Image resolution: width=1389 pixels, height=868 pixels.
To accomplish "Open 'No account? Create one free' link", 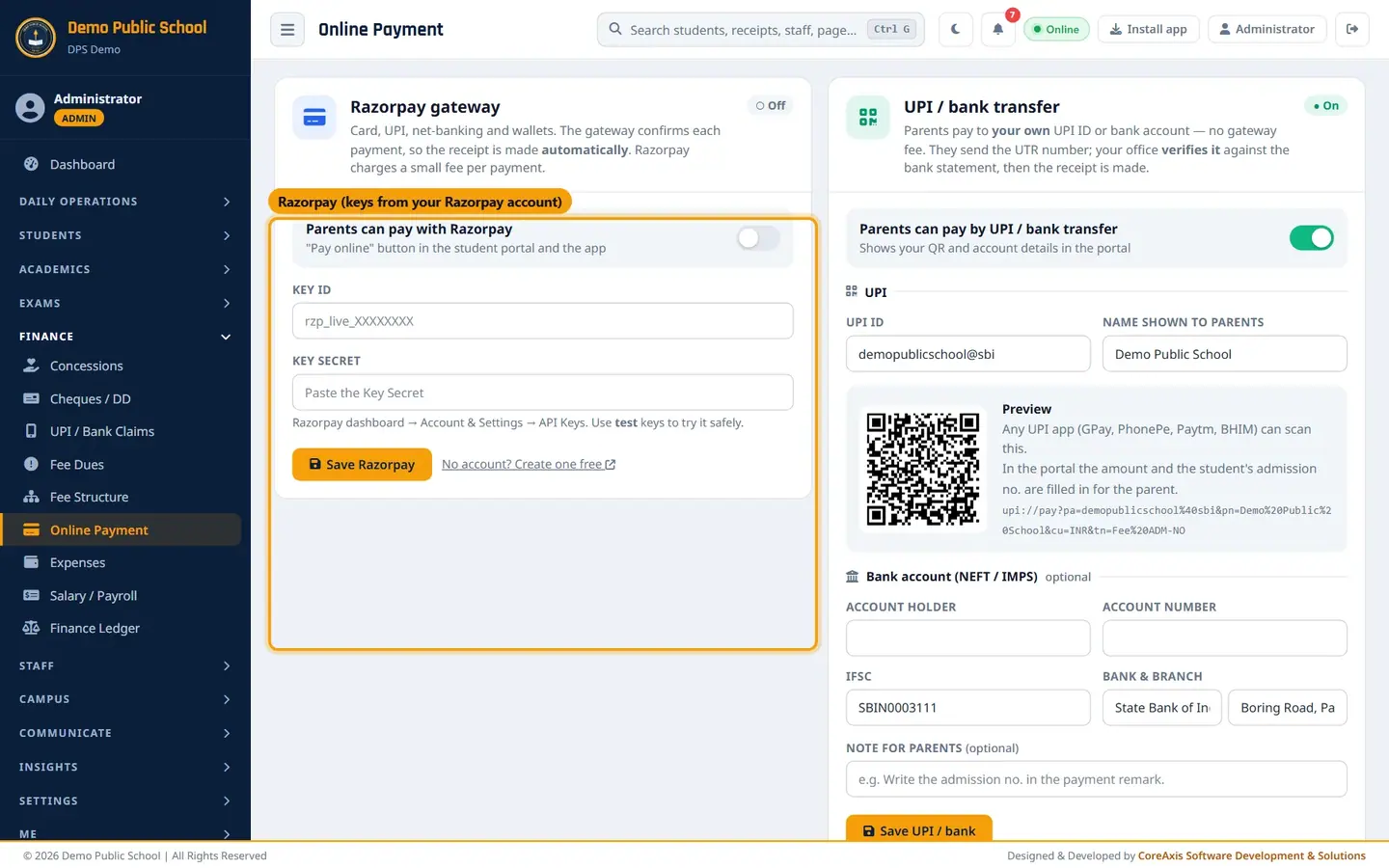I will pos(529,464).
